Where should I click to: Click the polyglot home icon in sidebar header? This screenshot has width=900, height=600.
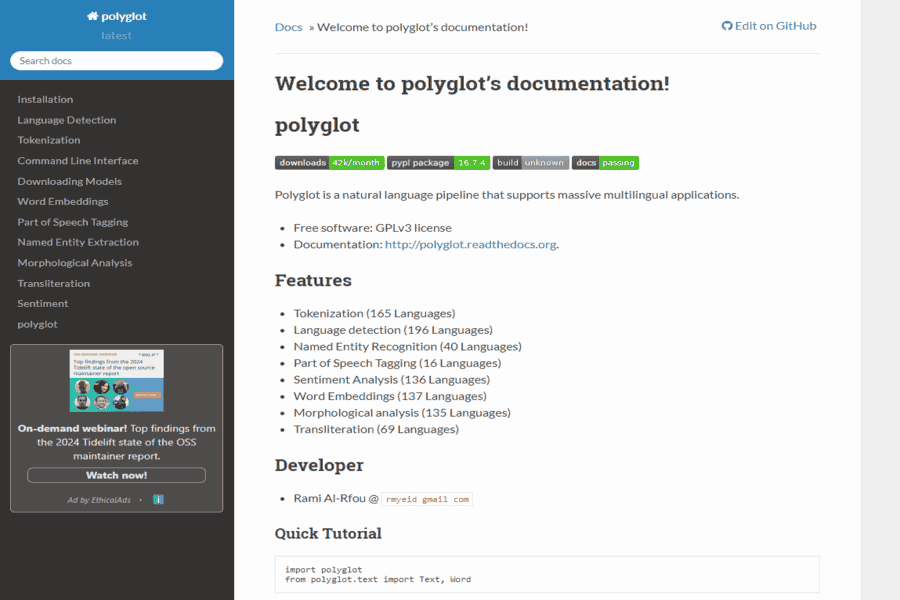tap(92, 16)
